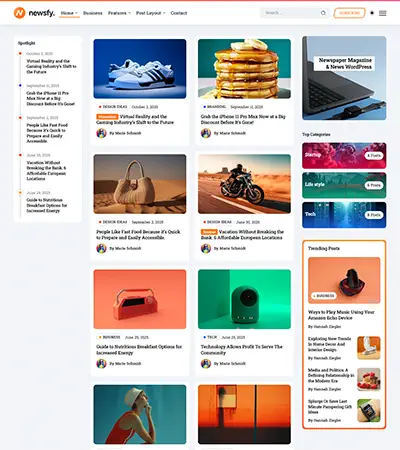Expand the Home menu dropdown
Screen dimensions: 400x450
pos(69,13)
